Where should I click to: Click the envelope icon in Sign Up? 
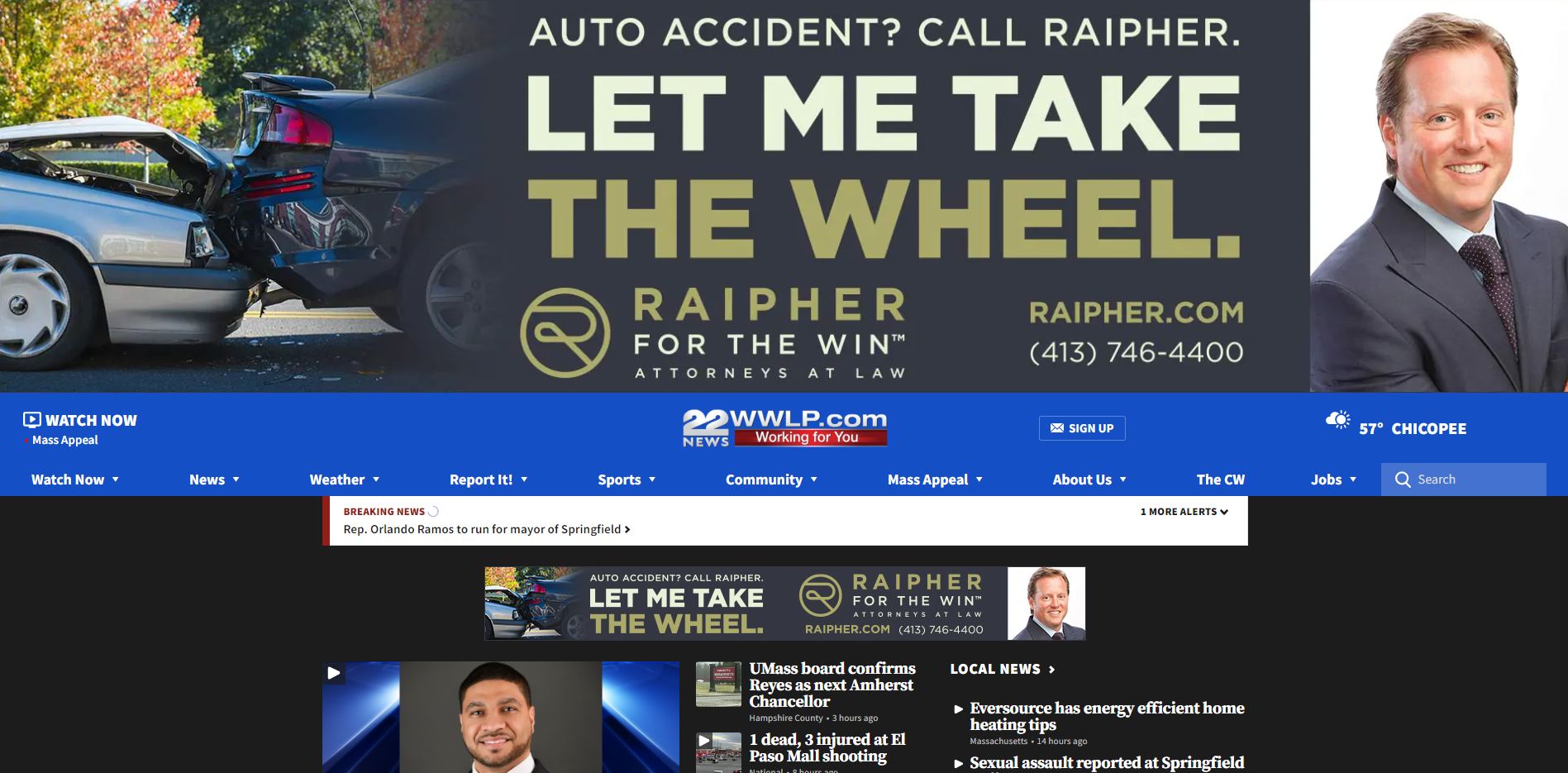1056,428
